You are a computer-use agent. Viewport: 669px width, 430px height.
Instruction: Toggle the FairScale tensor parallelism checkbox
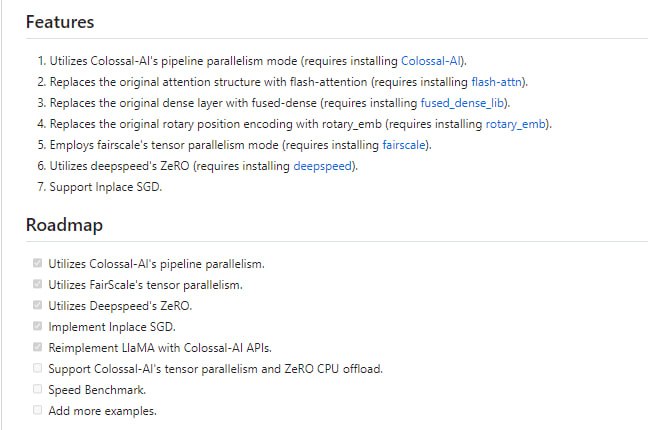pyautogui.click(x=37, y=285)
